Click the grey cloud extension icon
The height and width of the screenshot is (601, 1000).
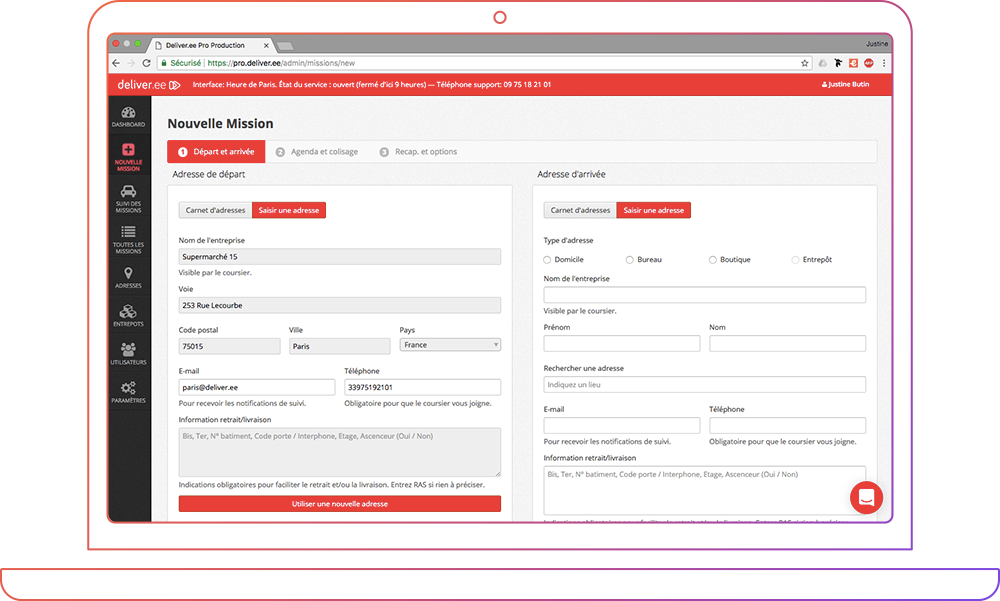pos(823,63)
